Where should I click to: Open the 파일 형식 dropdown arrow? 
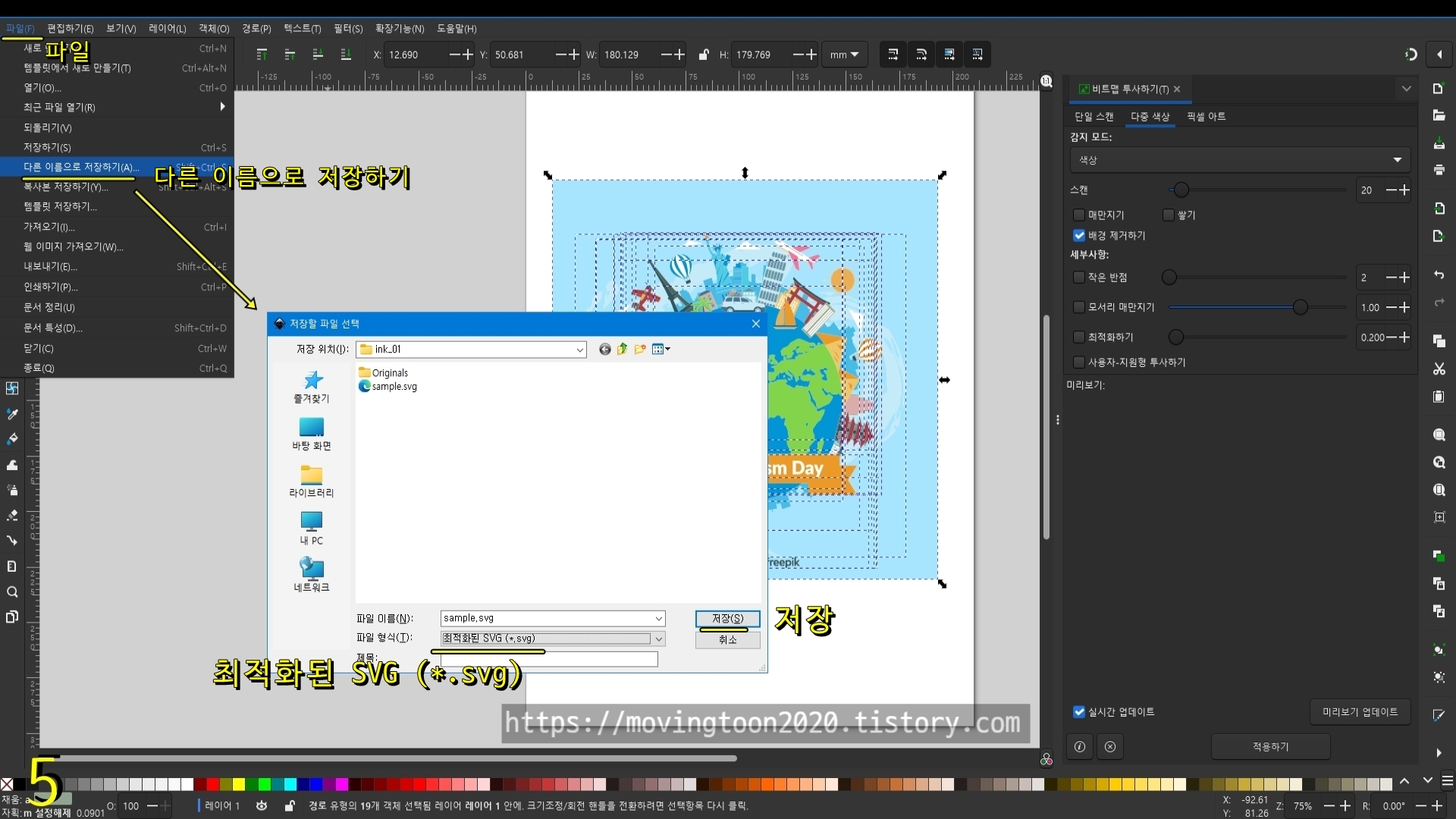[658, 639]
